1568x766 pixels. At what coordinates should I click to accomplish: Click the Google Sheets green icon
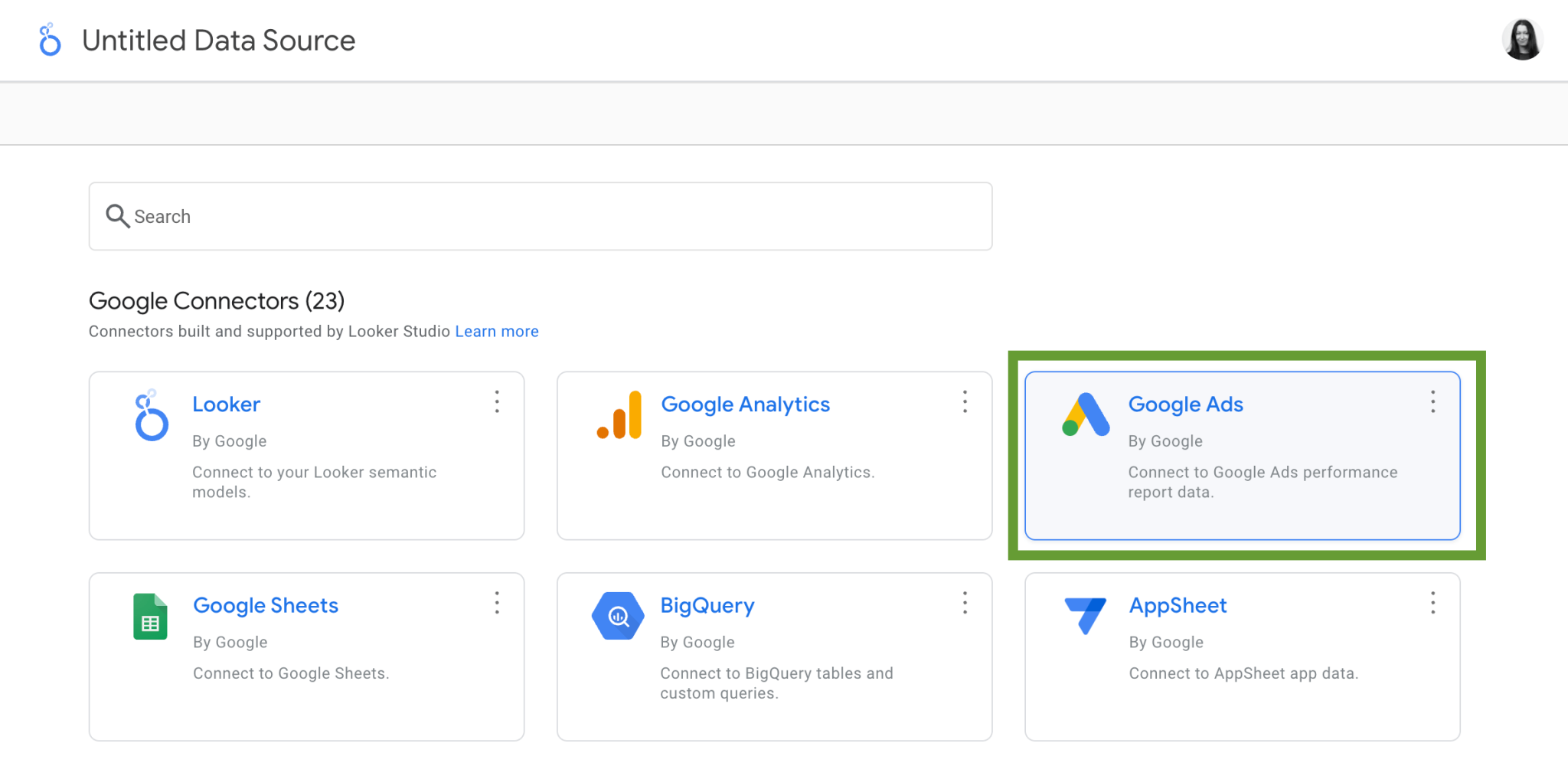[150, 616]
